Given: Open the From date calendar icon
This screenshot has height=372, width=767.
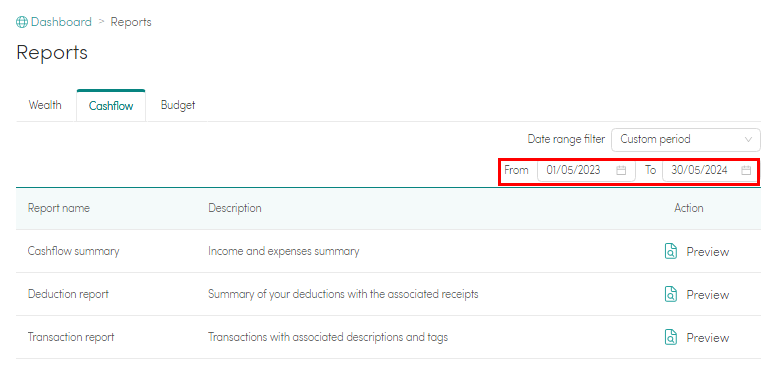Looking at the screenshot, I should [x=621, y=170].
